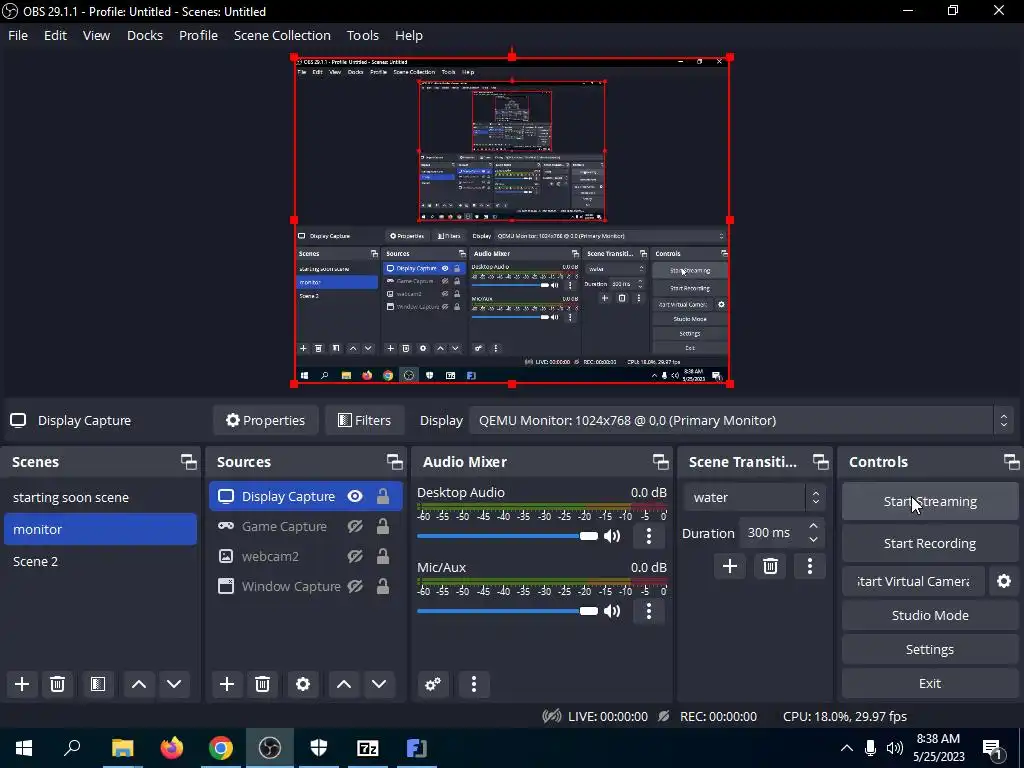Open OBS Settings button
Screen dimensions: 1024x768
[930, 649]
